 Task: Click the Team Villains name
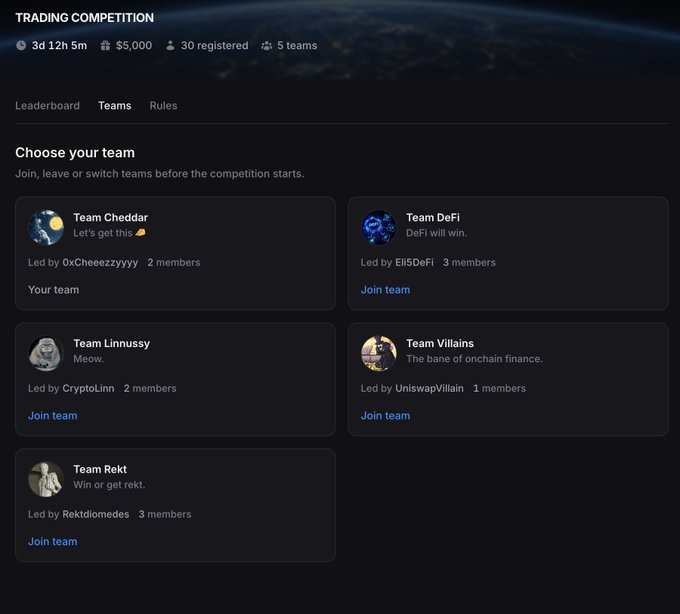point(440,343)
